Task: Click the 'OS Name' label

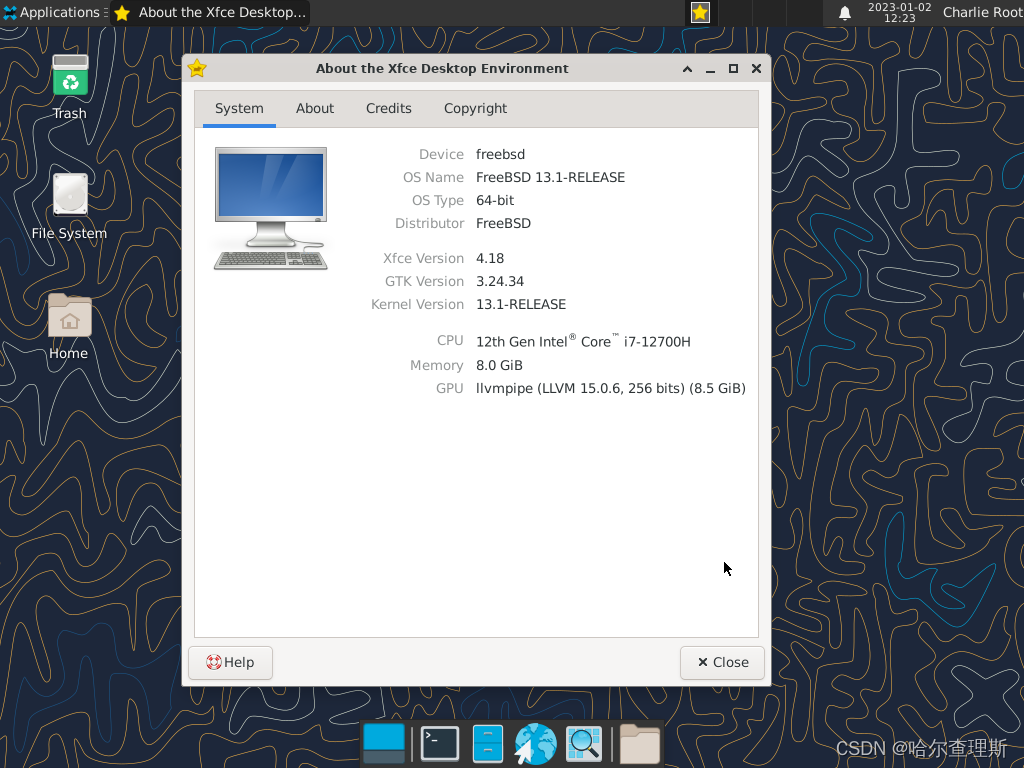Action: click(x=434, y=177)
